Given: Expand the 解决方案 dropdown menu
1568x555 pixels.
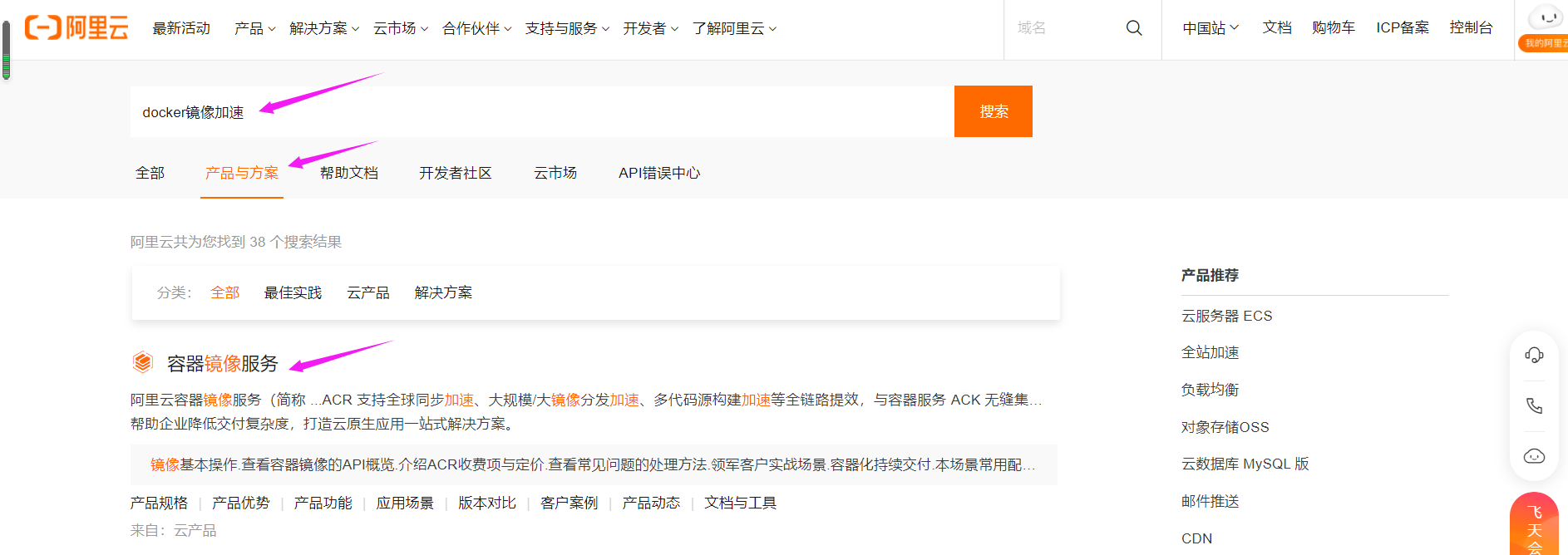Looking at the screenshot, I should point(324,28).
